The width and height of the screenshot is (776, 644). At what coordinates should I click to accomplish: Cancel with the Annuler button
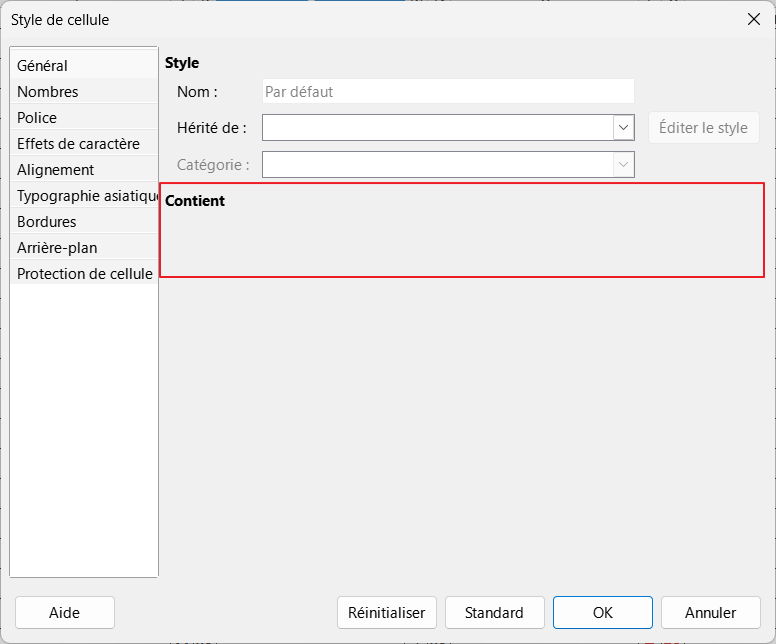click(x=711, y=613)
